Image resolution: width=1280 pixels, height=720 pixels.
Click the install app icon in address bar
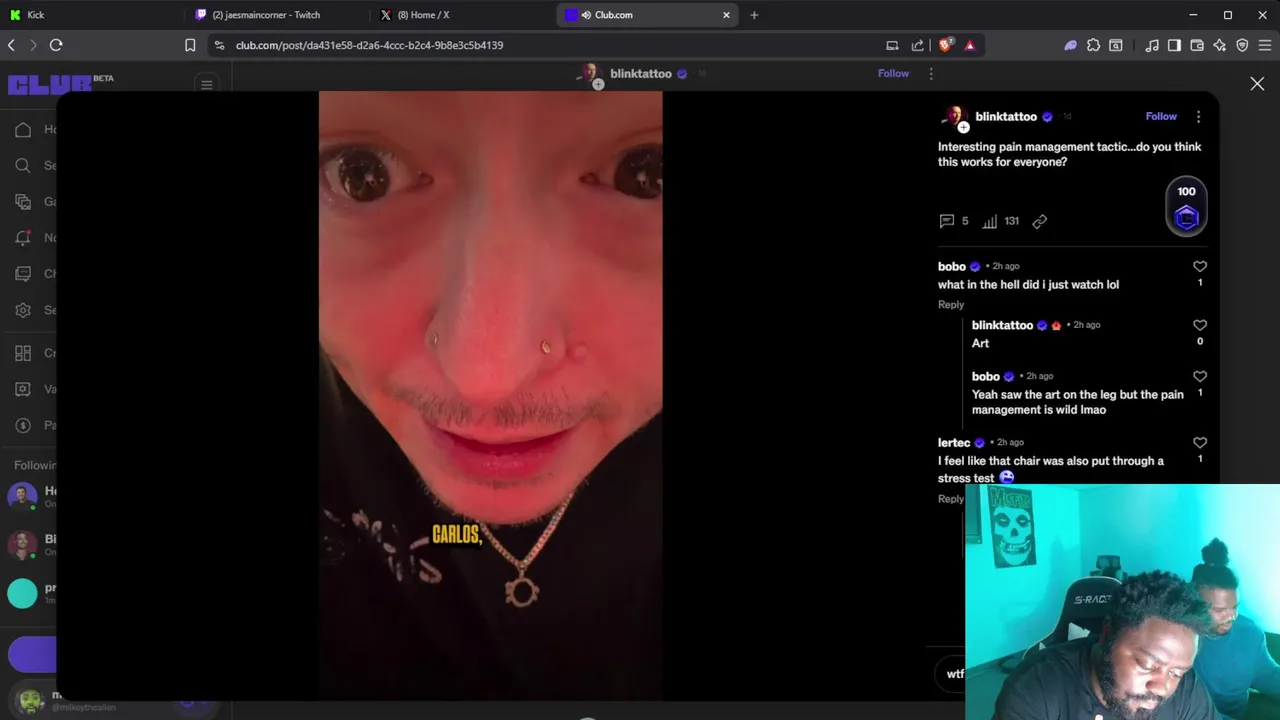point(892,45)
